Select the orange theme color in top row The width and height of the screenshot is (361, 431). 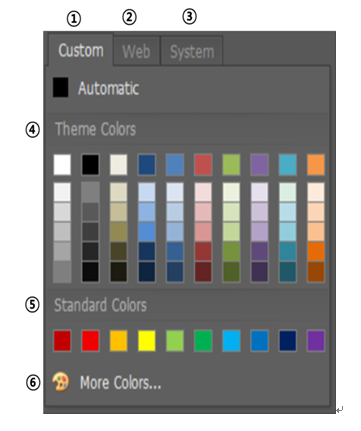(316, 164)
